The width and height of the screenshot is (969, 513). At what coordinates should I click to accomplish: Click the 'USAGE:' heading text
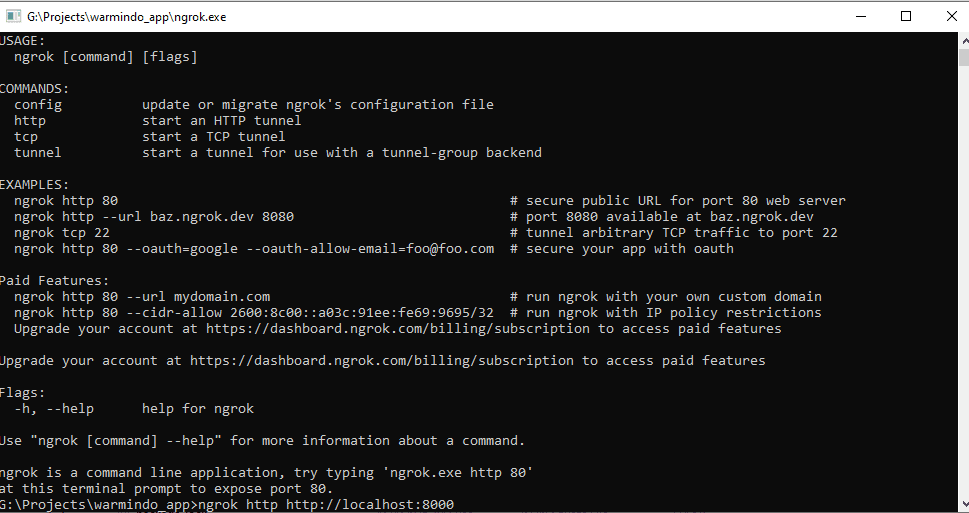click(x=22, y=41)
